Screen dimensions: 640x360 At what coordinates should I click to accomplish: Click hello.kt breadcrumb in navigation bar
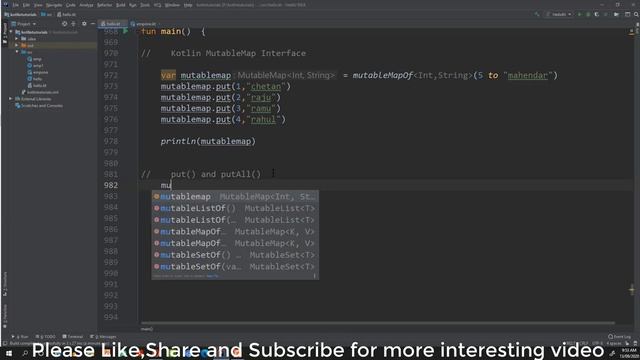tap(67, 14)
